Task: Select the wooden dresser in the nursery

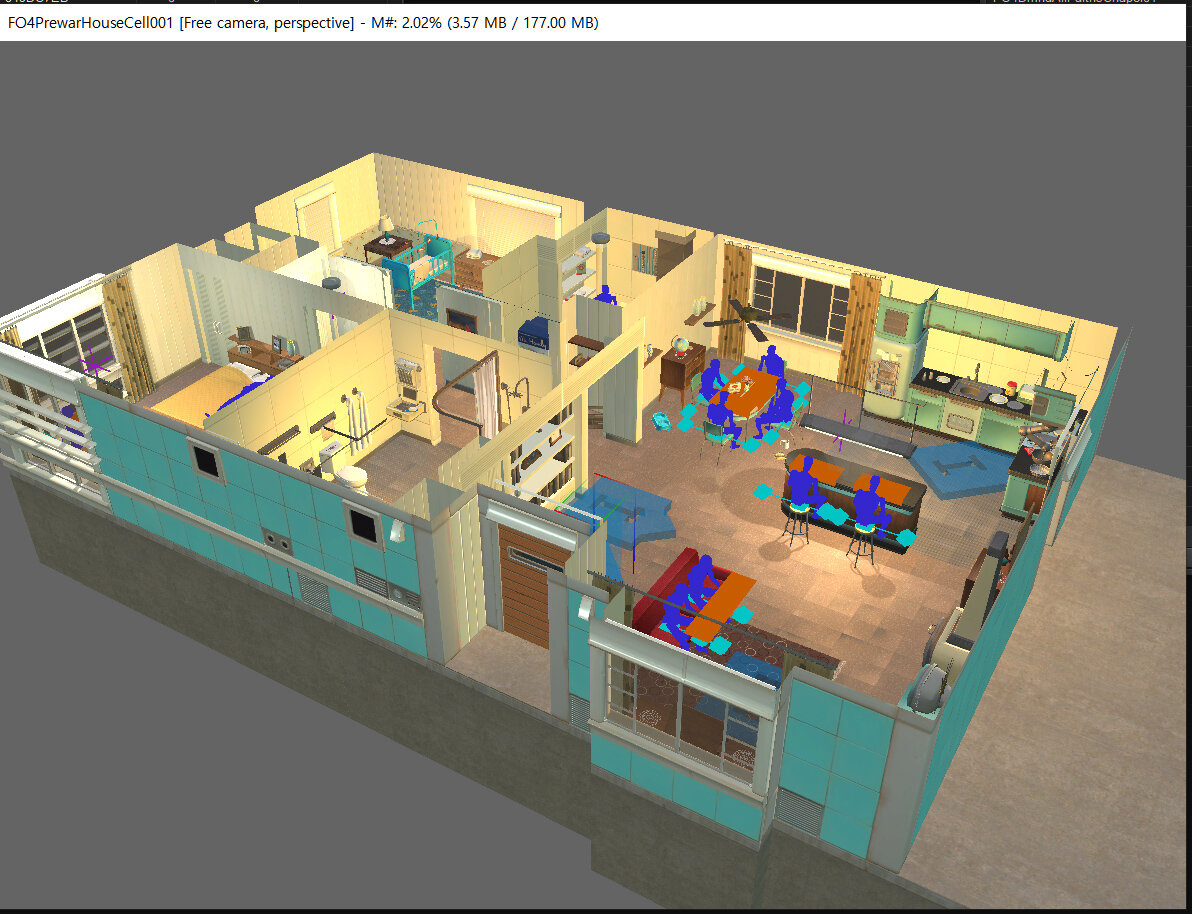Action: [x=475, y=271]
